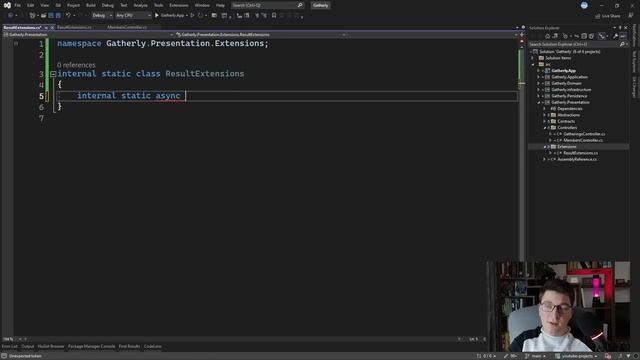Open the Build menu
Viewport: 640px width, 360px height.
[x=91, y=5]
